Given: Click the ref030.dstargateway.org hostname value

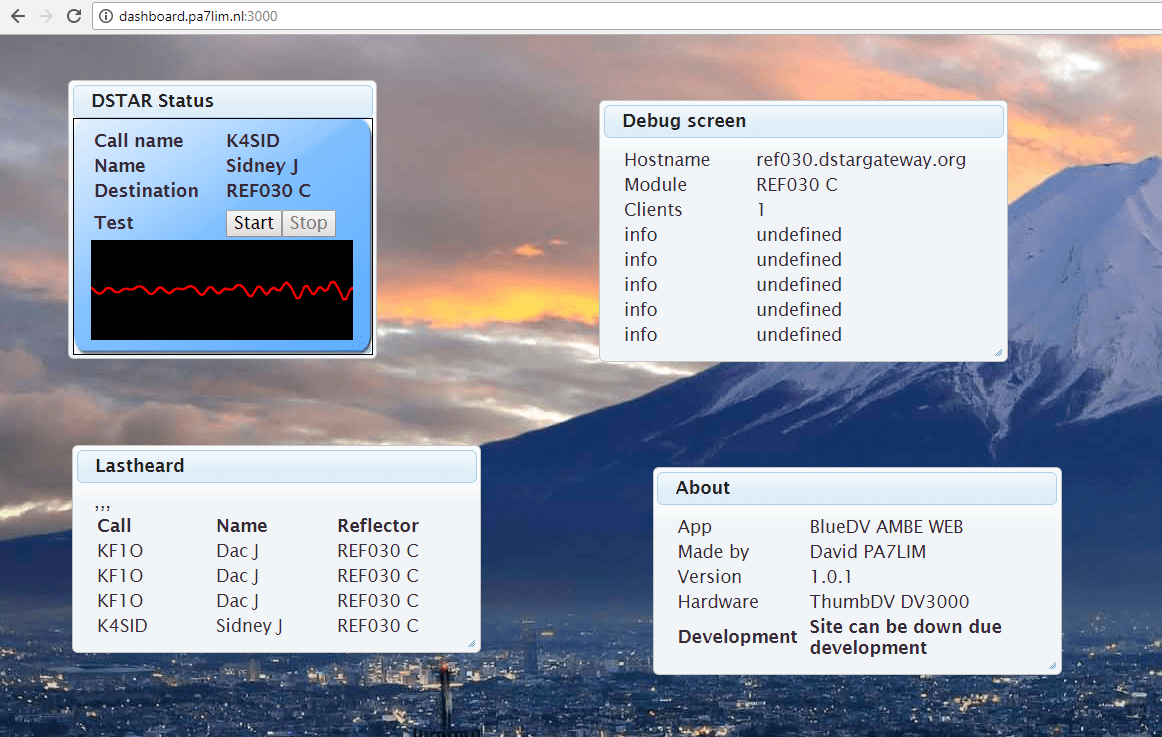Looking at the screenshot, I should [x=861, y=160].
